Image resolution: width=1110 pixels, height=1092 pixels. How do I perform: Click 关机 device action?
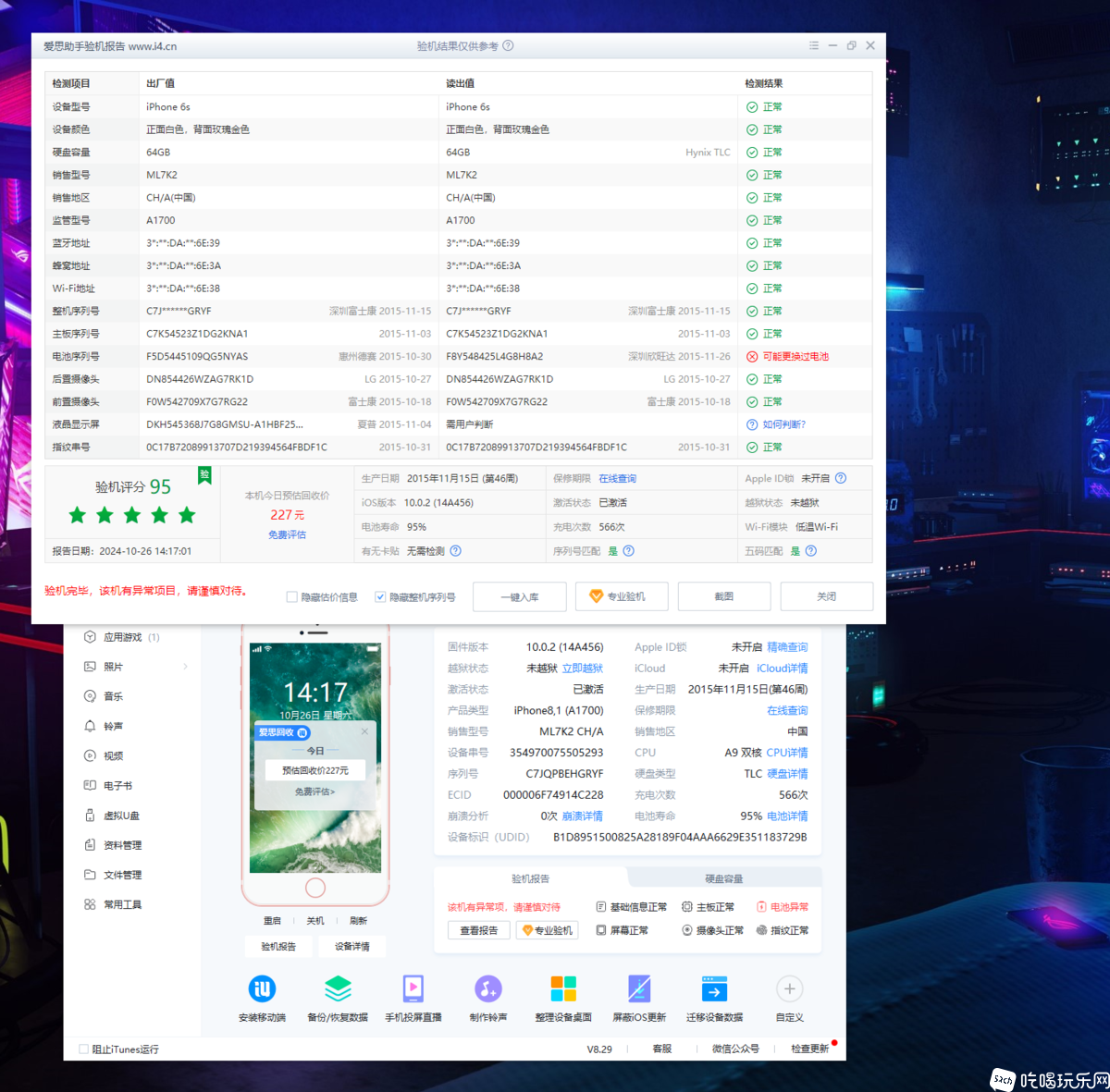[315, 921]
